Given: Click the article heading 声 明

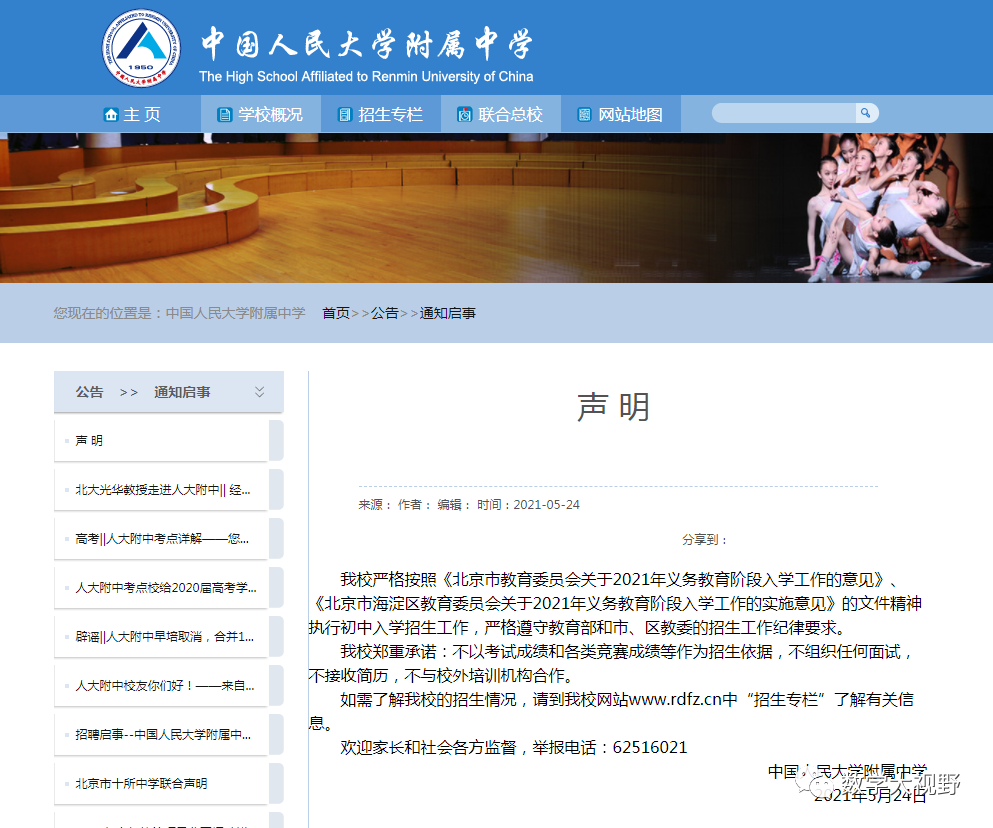Looking at the screenshot, I should point(613,407).
